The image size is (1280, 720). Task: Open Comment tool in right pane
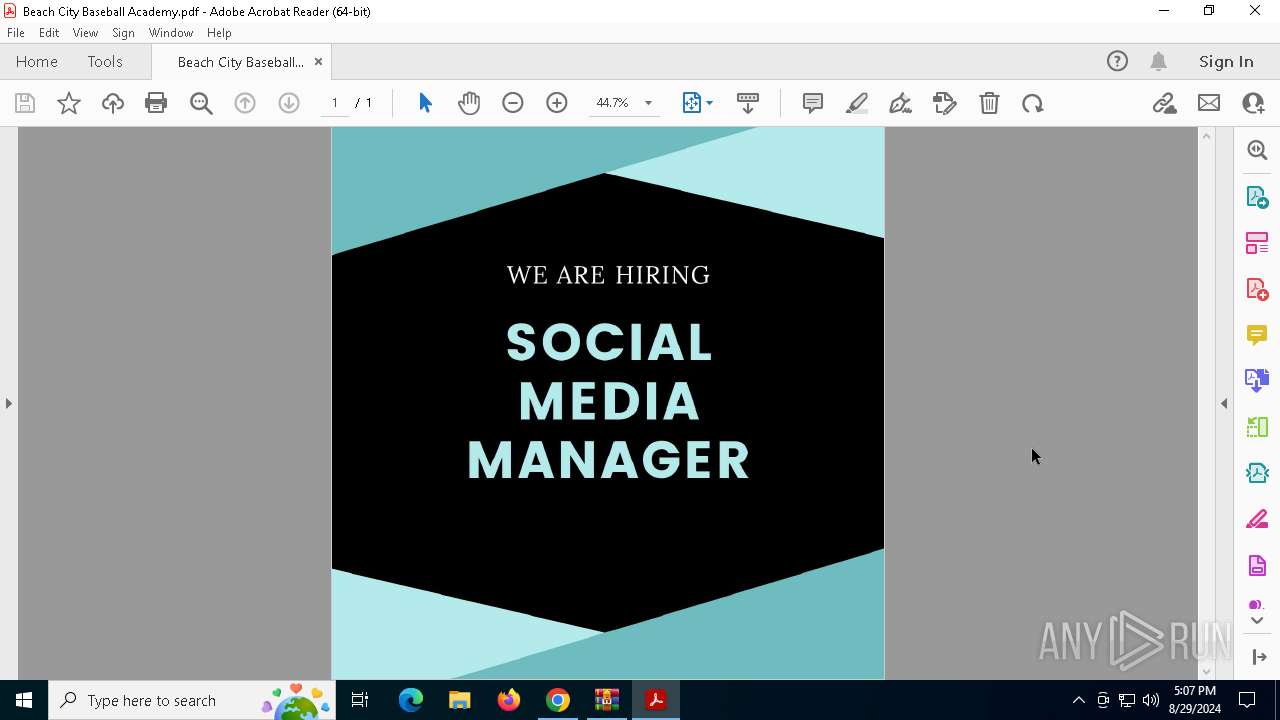click(x=1257, y=335)
